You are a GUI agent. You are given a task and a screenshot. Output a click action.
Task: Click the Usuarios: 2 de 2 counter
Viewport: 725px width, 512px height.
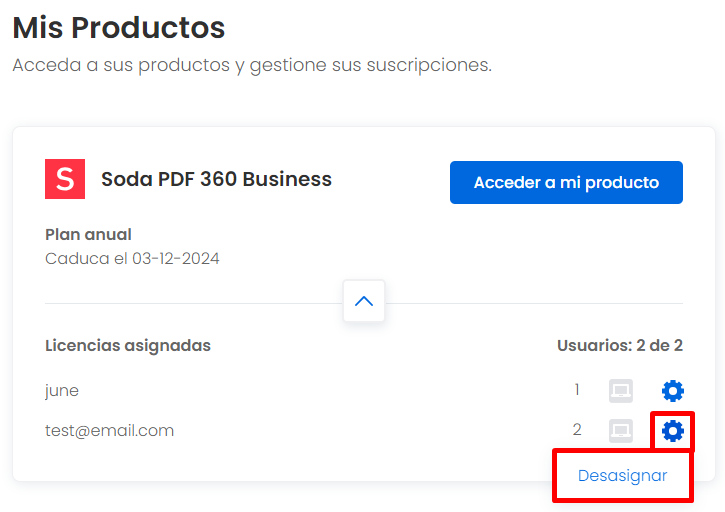tap(620, 345)
